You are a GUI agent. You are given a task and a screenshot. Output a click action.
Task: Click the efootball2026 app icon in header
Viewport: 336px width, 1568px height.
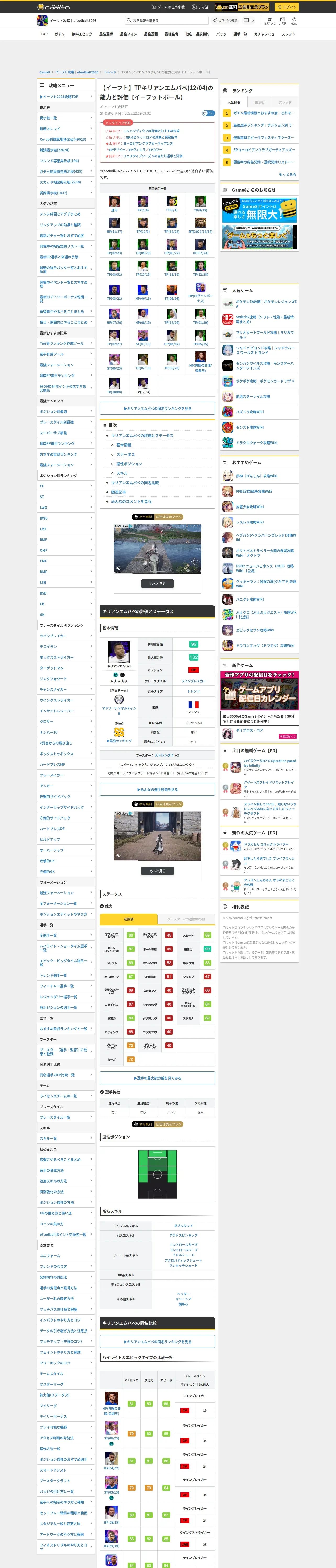click(x=42, y=21)
